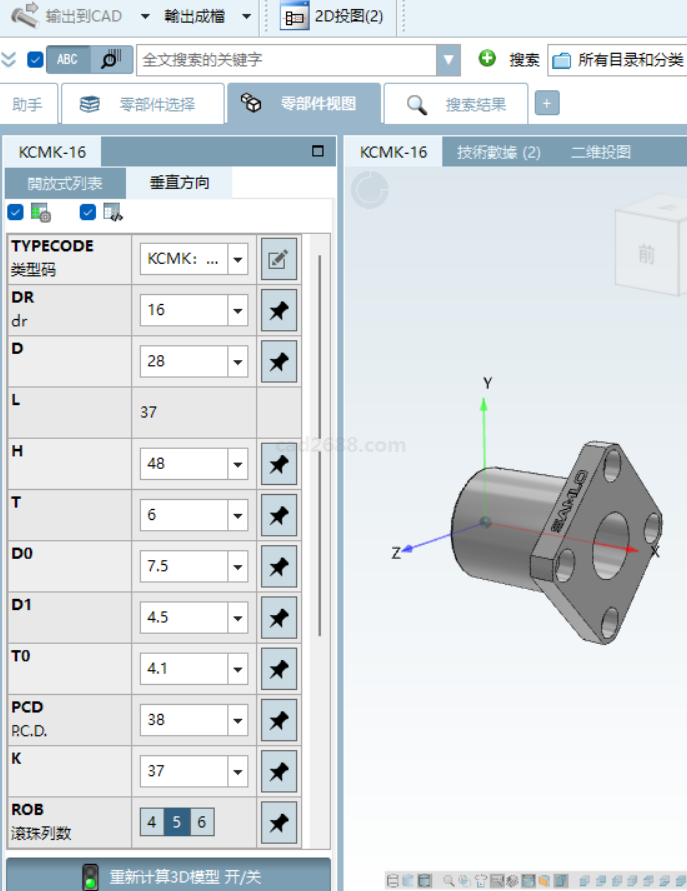Click into the full-text search keyword field

coord(285,60)
